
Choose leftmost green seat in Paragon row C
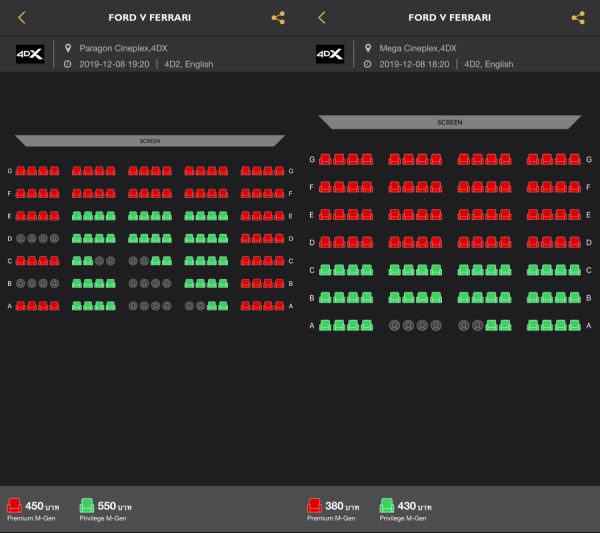point(77,261)
